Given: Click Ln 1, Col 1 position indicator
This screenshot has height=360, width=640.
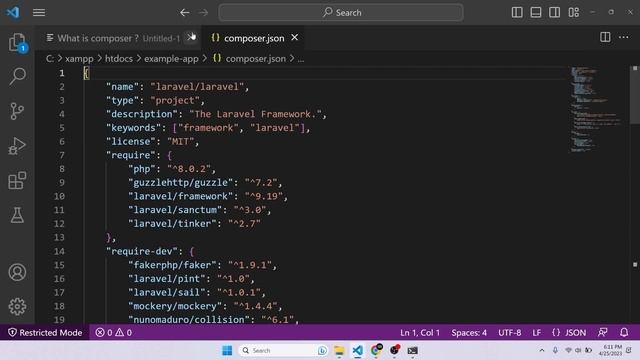Looking at the screenshot, I should tap(420, 333).
